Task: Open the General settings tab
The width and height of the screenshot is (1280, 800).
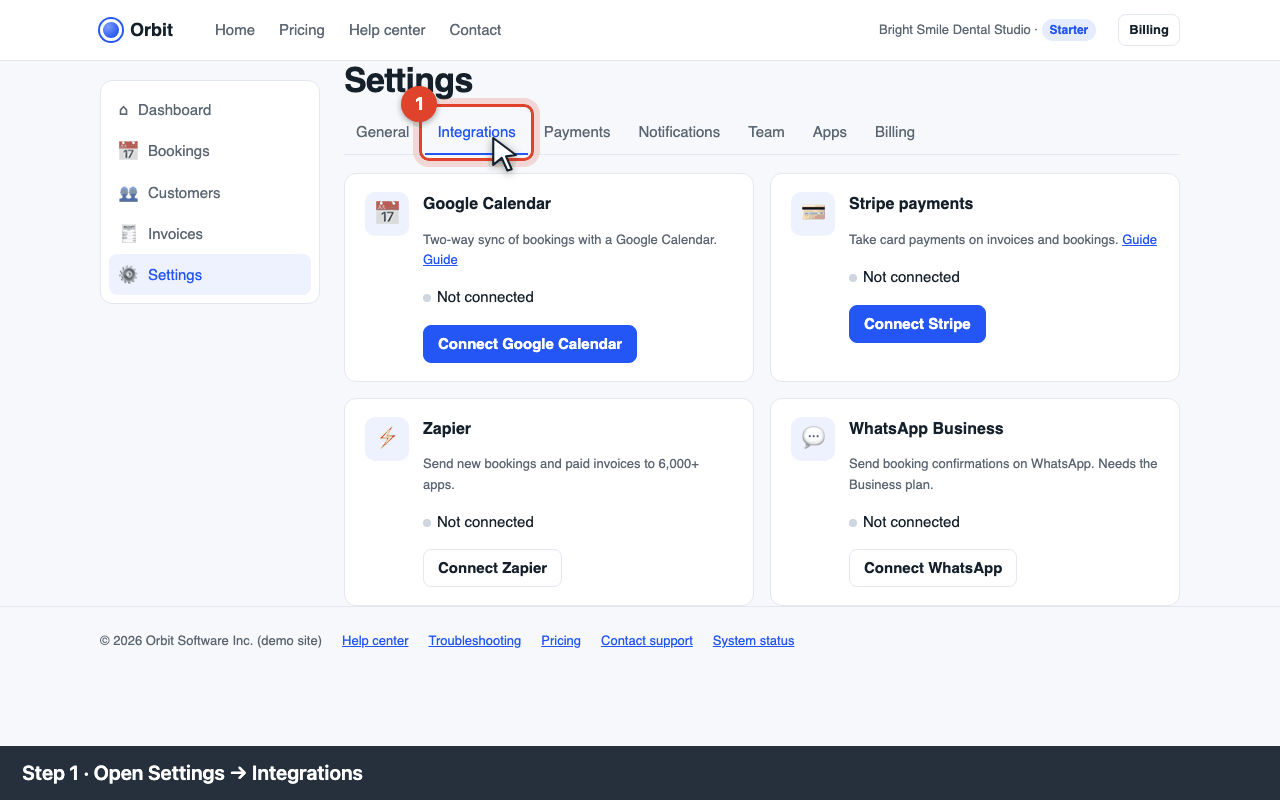Action: 382,132
